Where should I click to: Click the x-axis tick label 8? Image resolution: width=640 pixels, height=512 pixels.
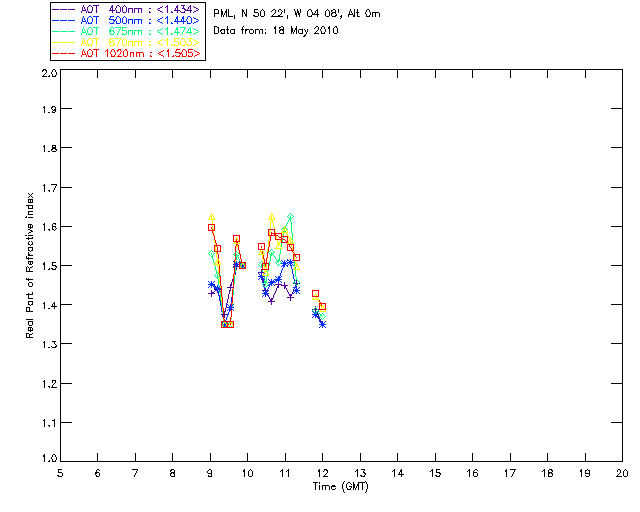coord(172,473)
